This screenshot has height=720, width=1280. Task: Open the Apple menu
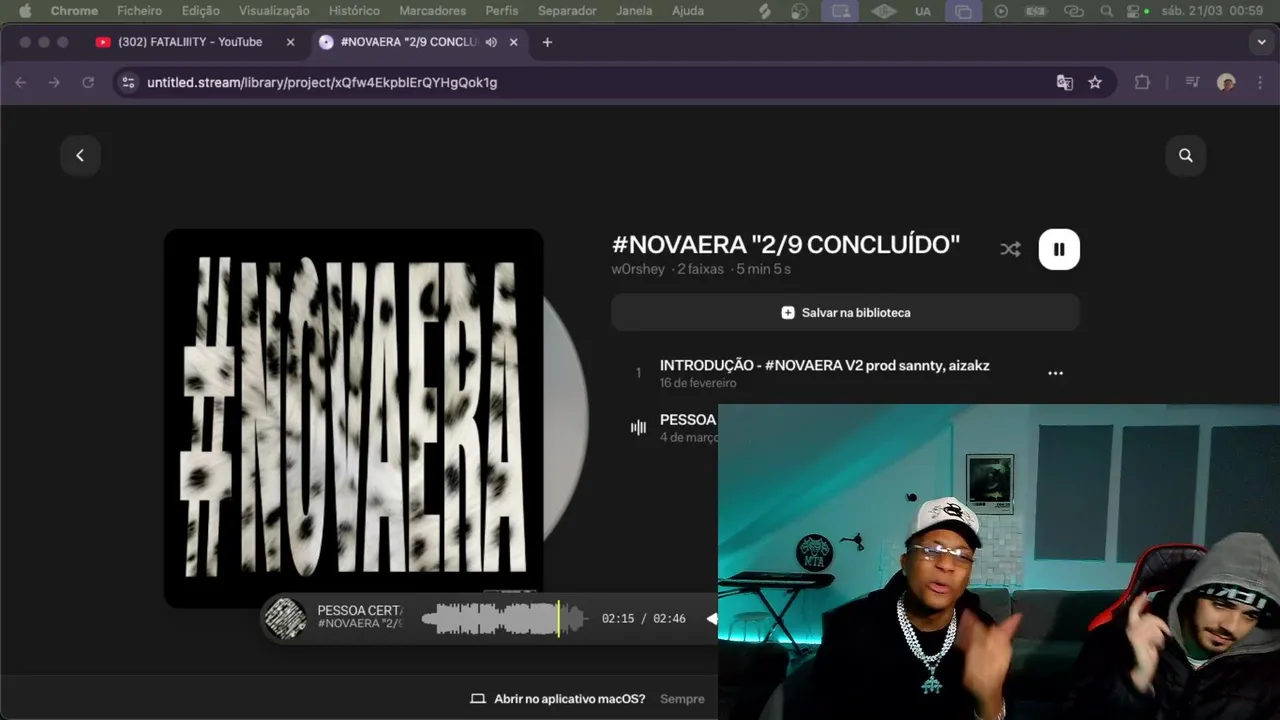click(25, 11)
